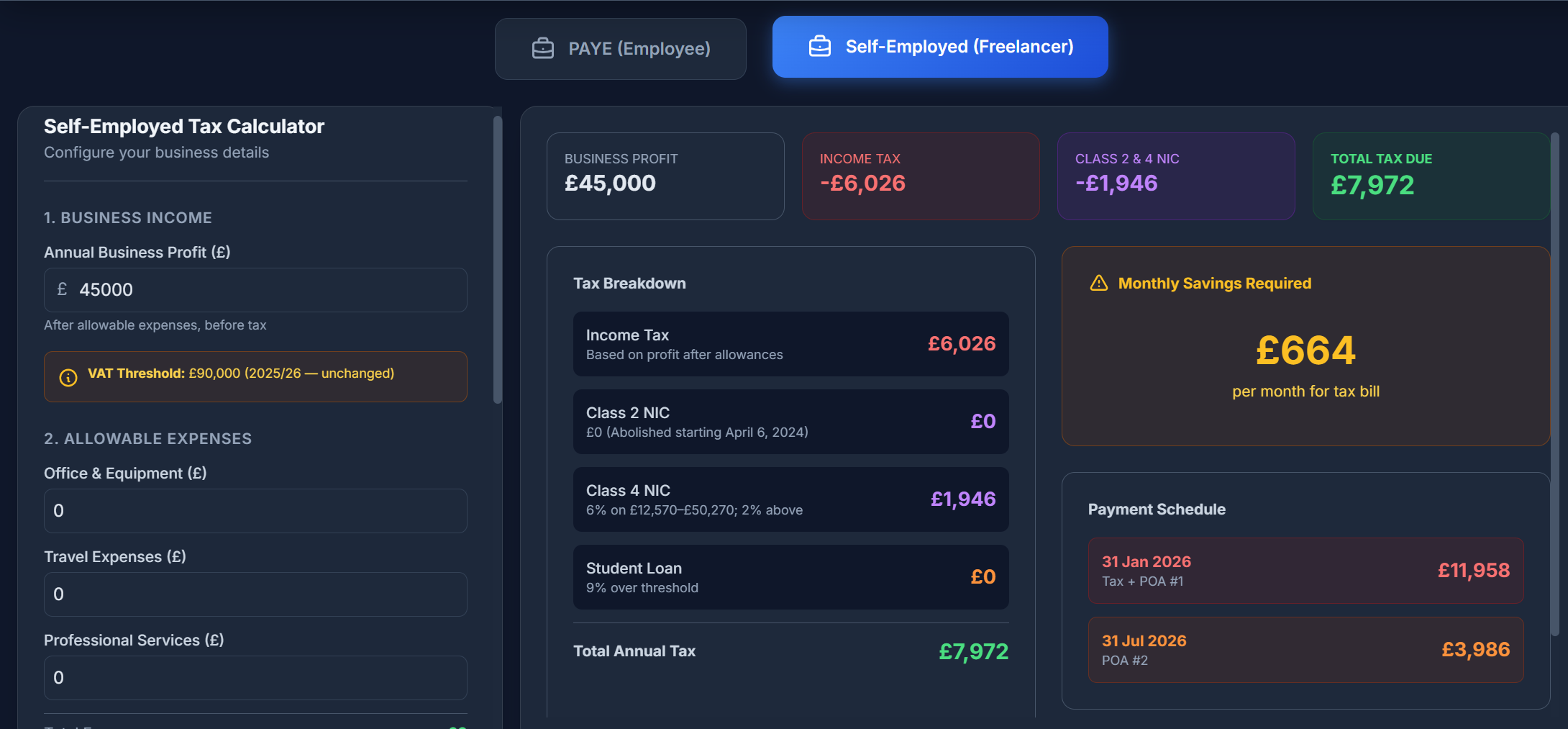
Task: Click the briefcase icon on Self-Employed tab
Action: [820, 46]
